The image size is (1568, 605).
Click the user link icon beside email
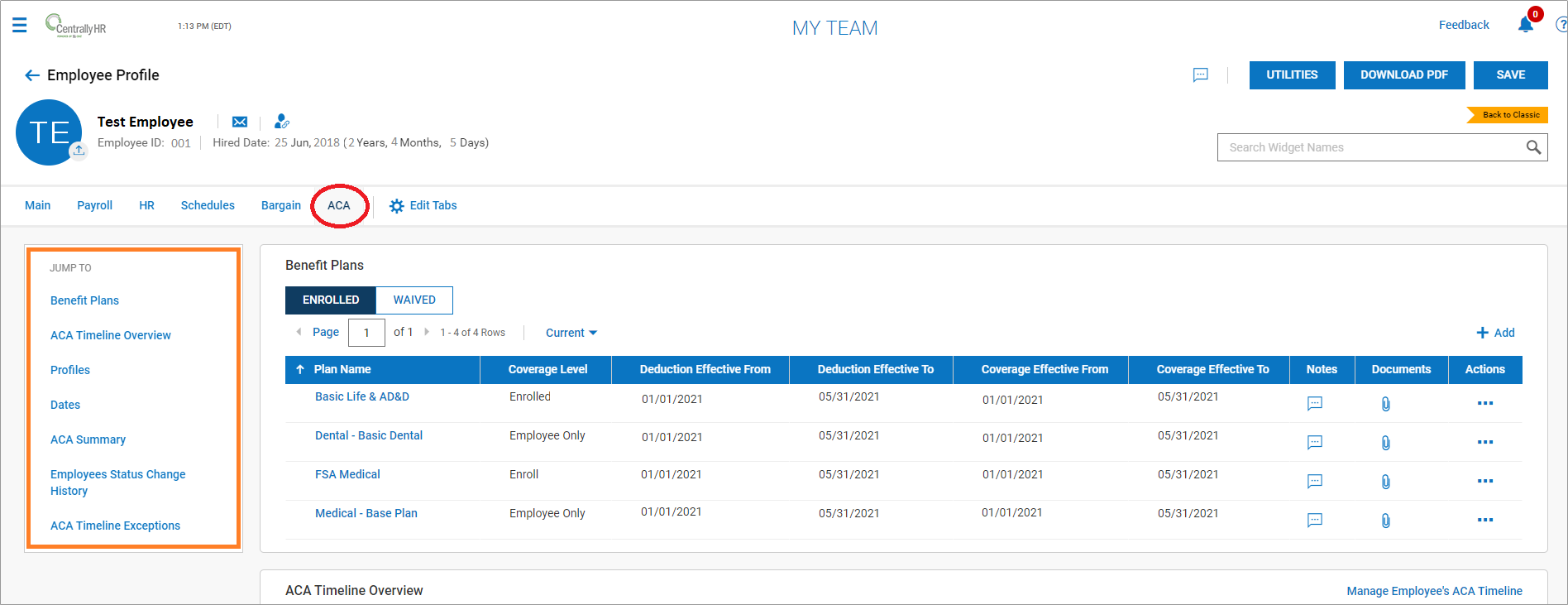(x=282, y=122)
